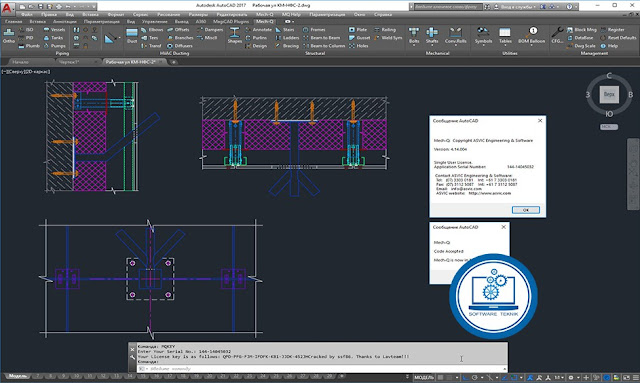Close the Mech-Q version message dialog

pos(540,121)
